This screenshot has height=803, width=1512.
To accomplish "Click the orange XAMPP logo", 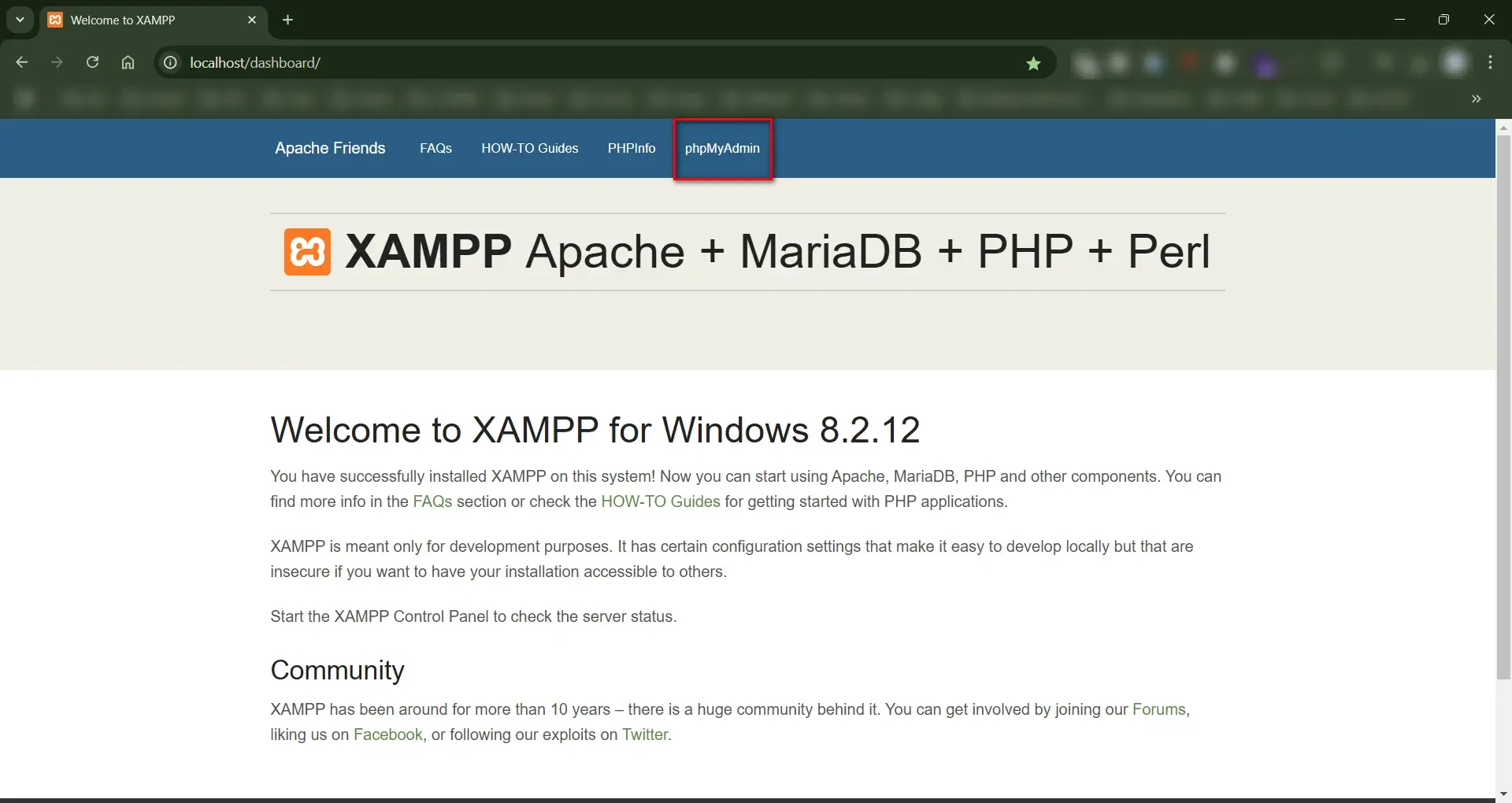I will click(x=307, y=252).
